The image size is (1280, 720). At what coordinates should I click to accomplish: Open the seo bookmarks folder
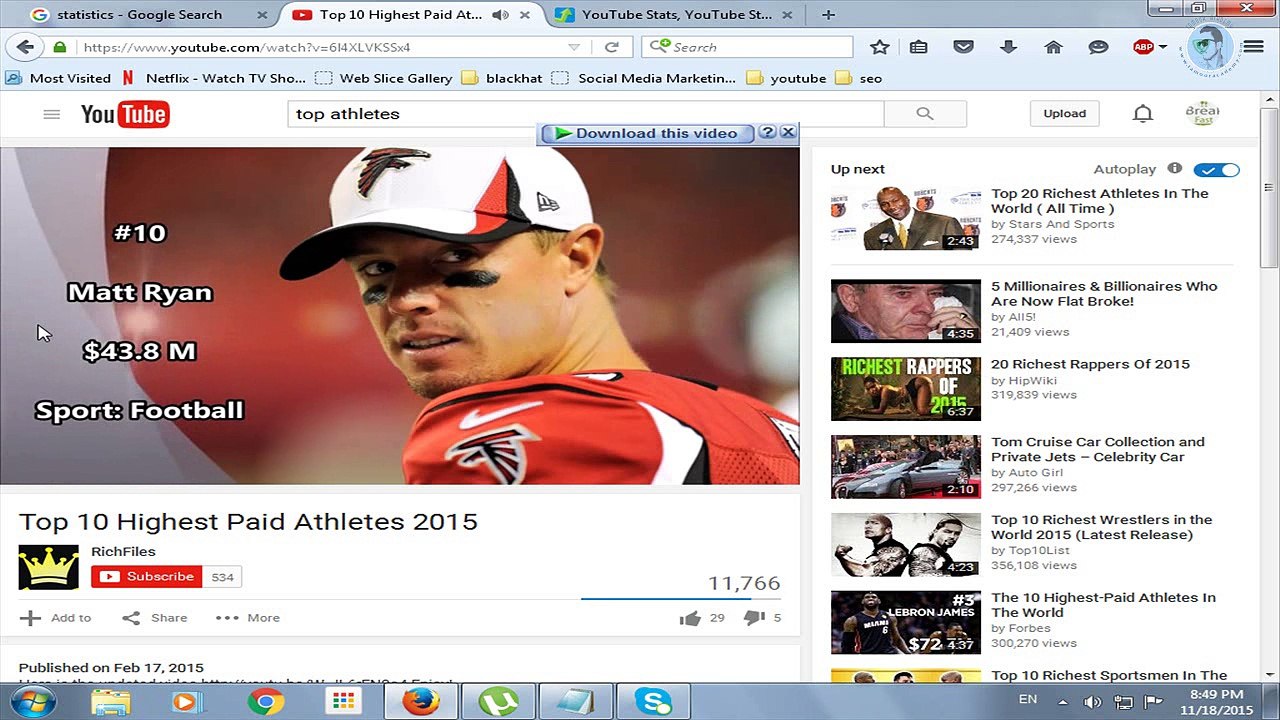point(858,78)
